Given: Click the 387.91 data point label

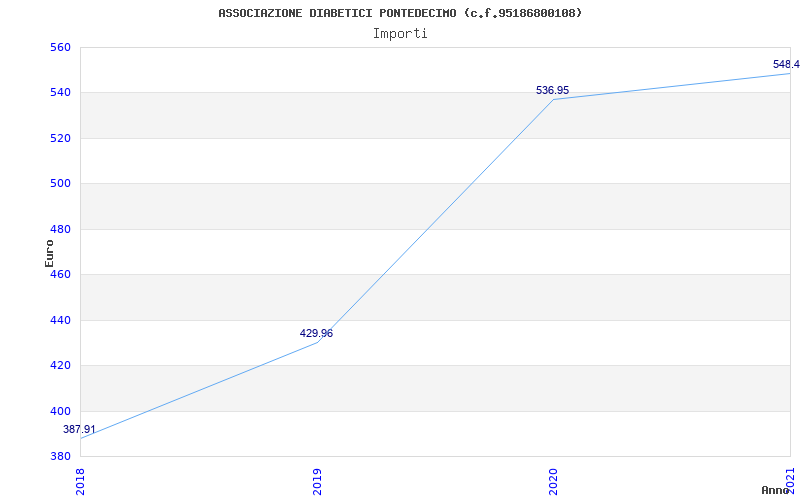Looking at the screenshot, I should (80, 429).
